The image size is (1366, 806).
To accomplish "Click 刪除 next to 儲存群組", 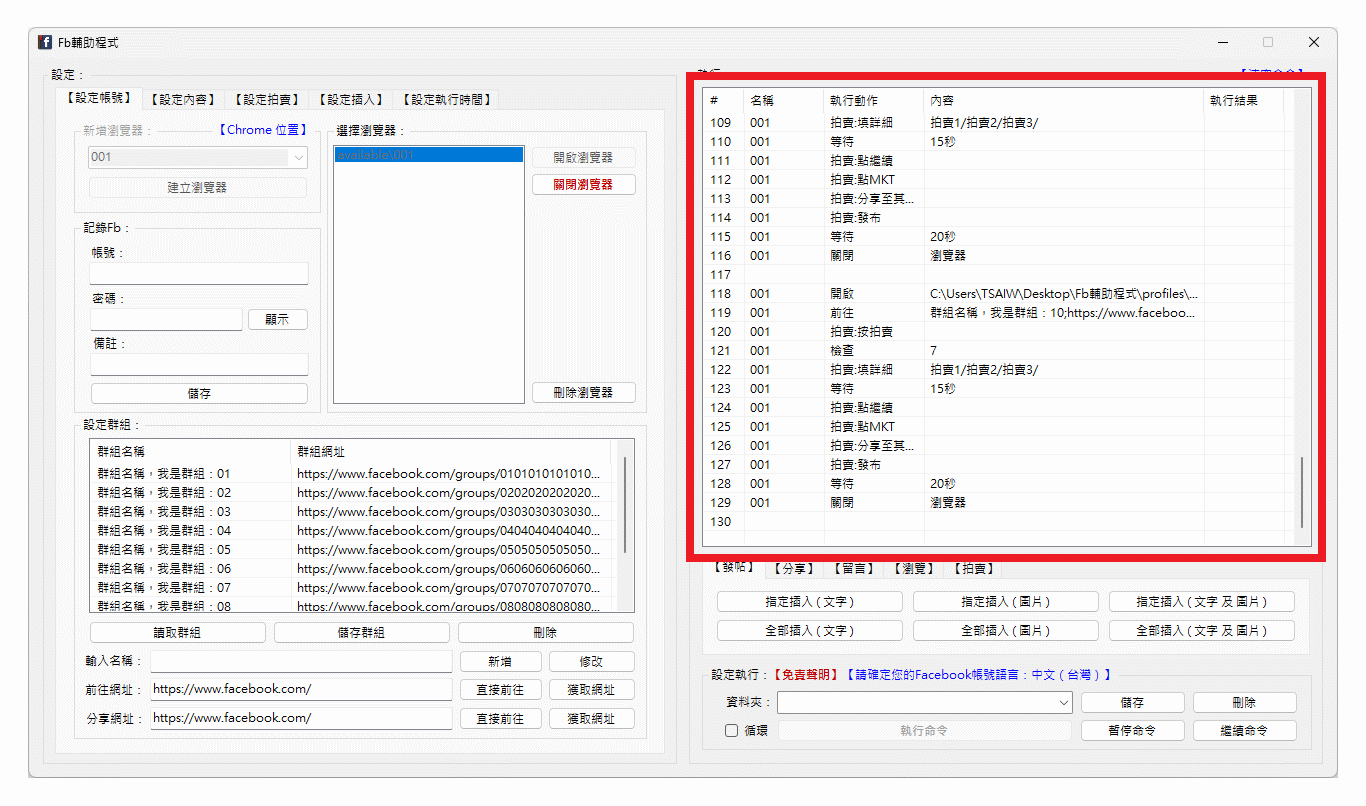I will [x=545, y=632].
